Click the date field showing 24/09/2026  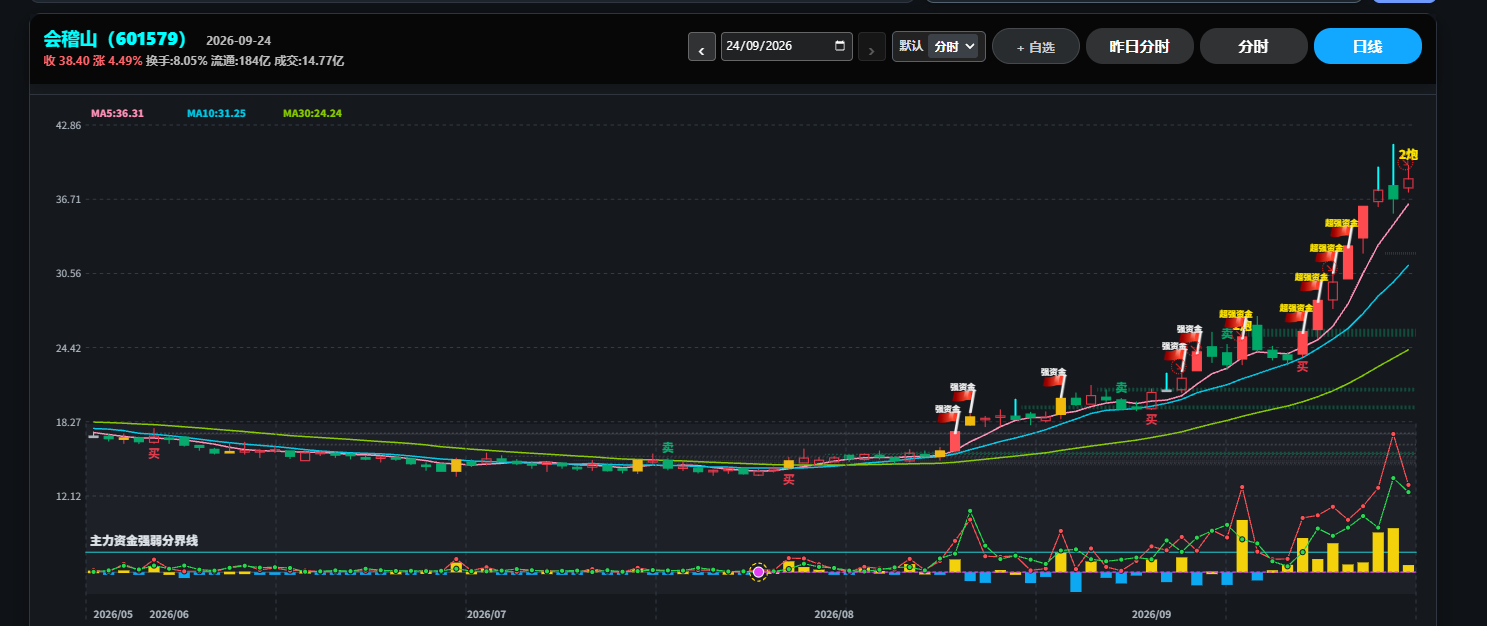[x=787, y=46]
